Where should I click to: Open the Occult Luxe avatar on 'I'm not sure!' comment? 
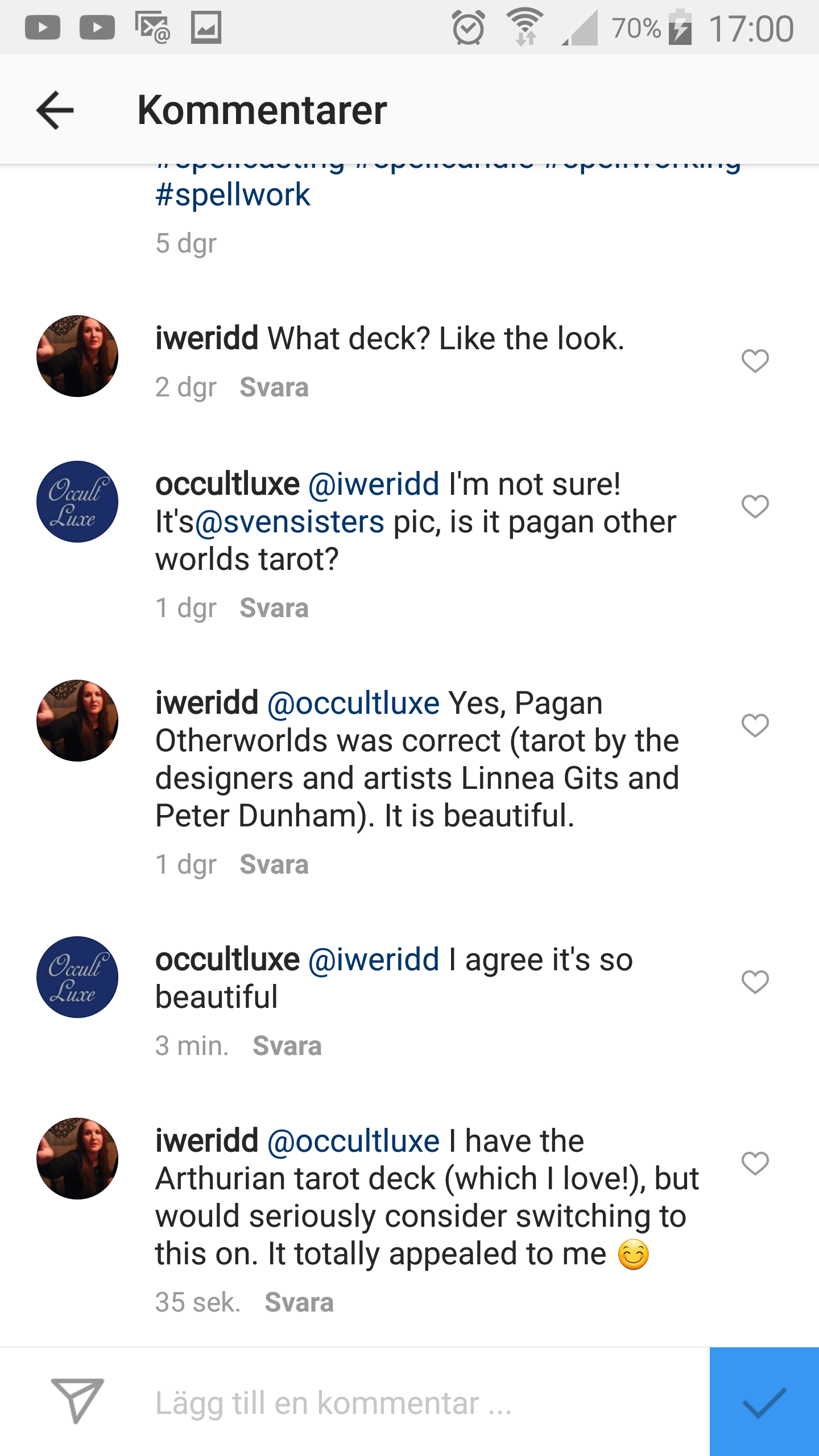point(77,502)
